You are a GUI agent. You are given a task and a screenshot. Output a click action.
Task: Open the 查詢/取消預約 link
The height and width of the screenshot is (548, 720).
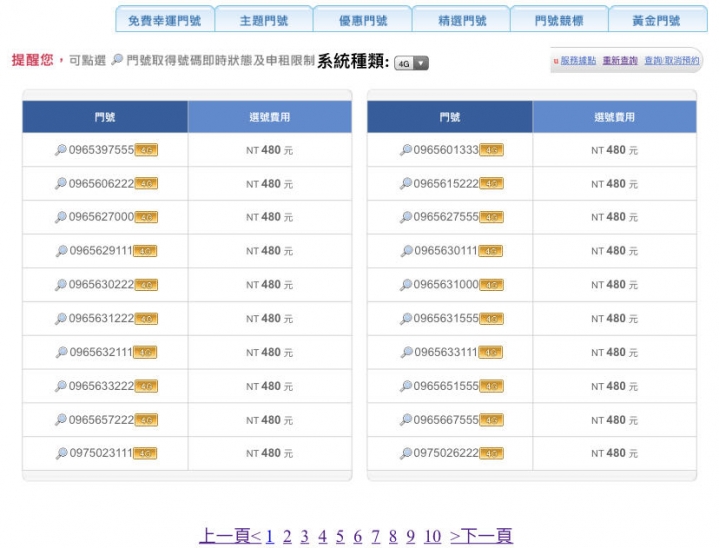click(x=672, y=61)
